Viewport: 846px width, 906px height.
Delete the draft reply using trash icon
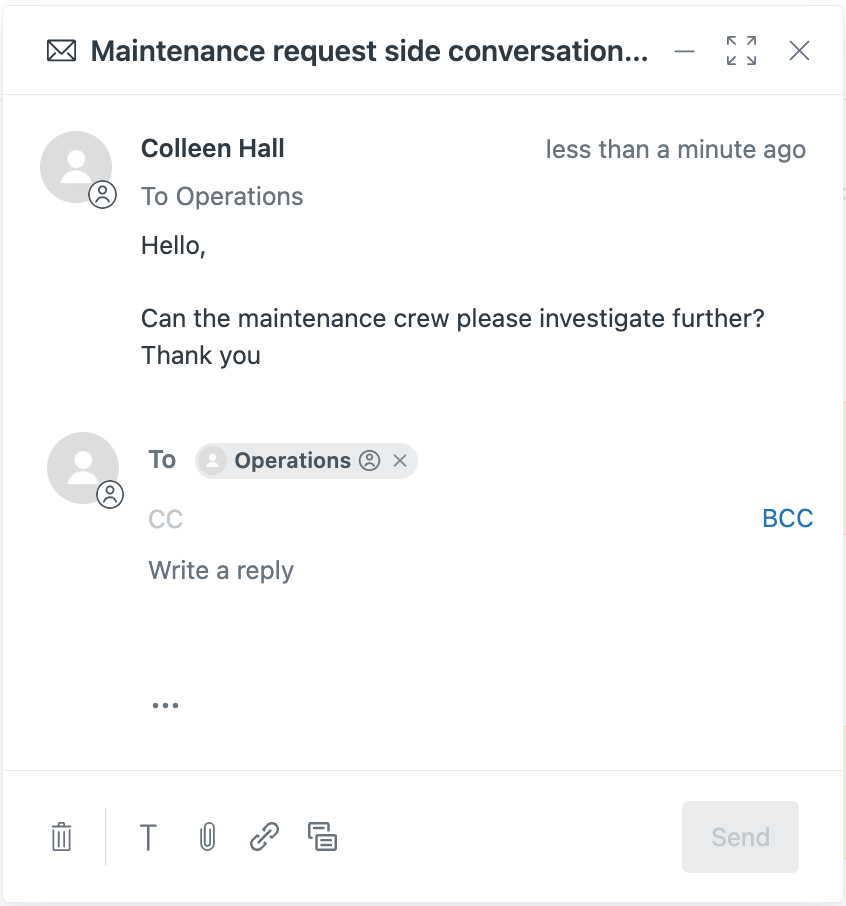[x=61, y=837]
